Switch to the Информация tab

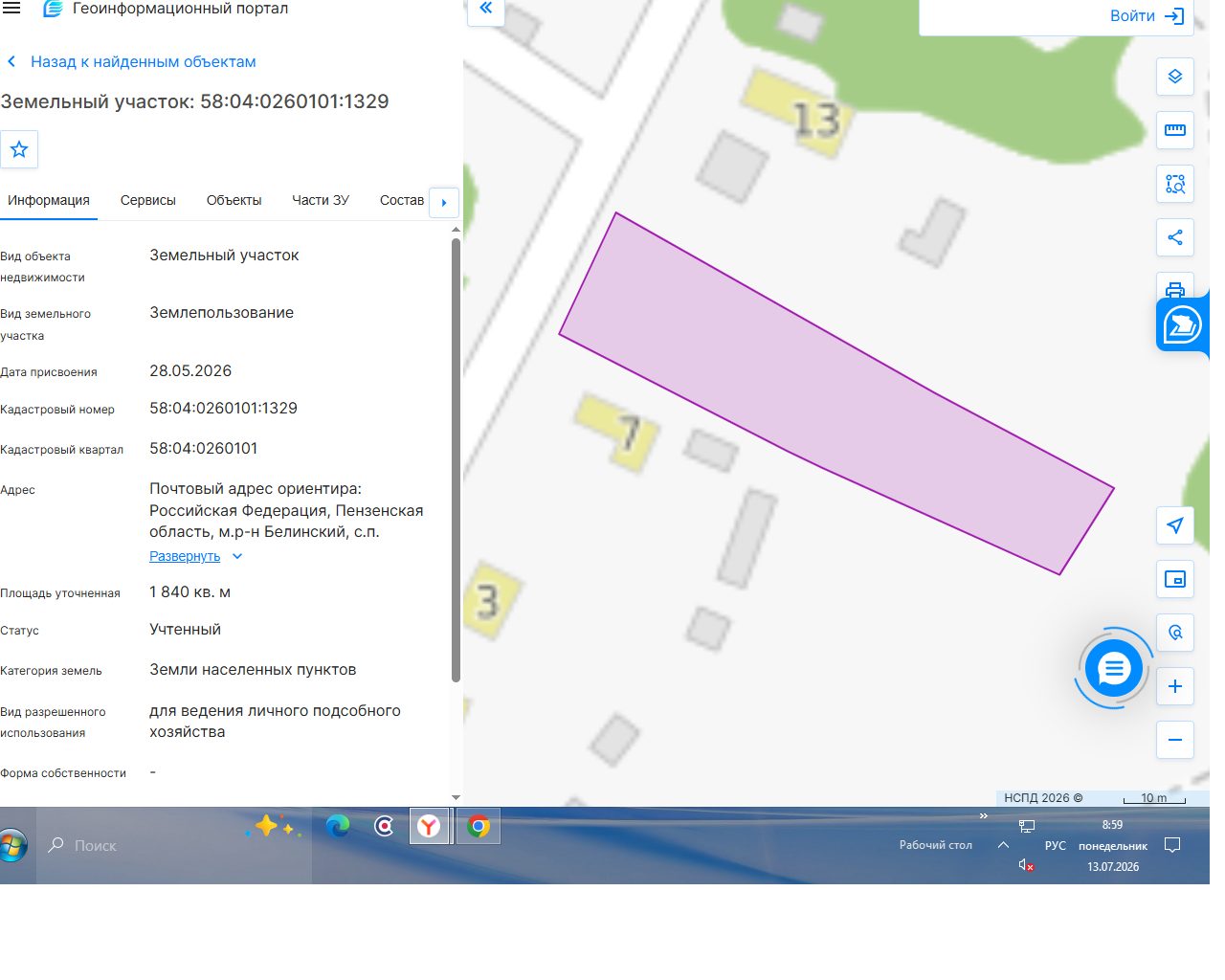tap(49, 200)
